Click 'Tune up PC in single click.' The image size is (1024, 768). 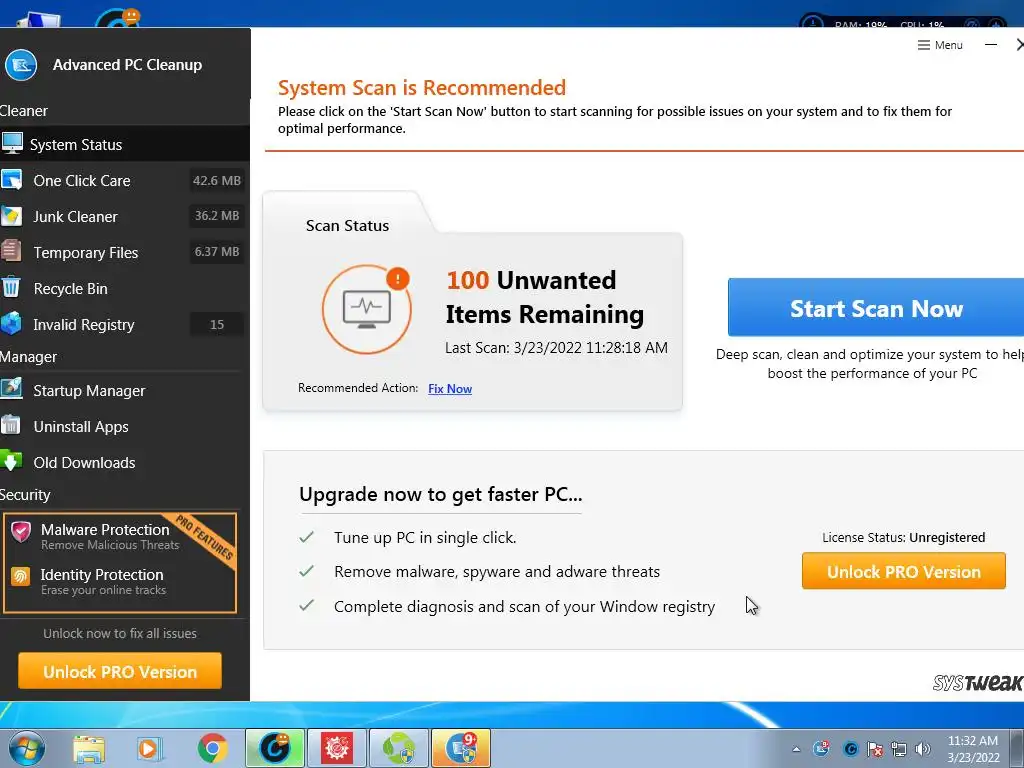coord(425,537)
